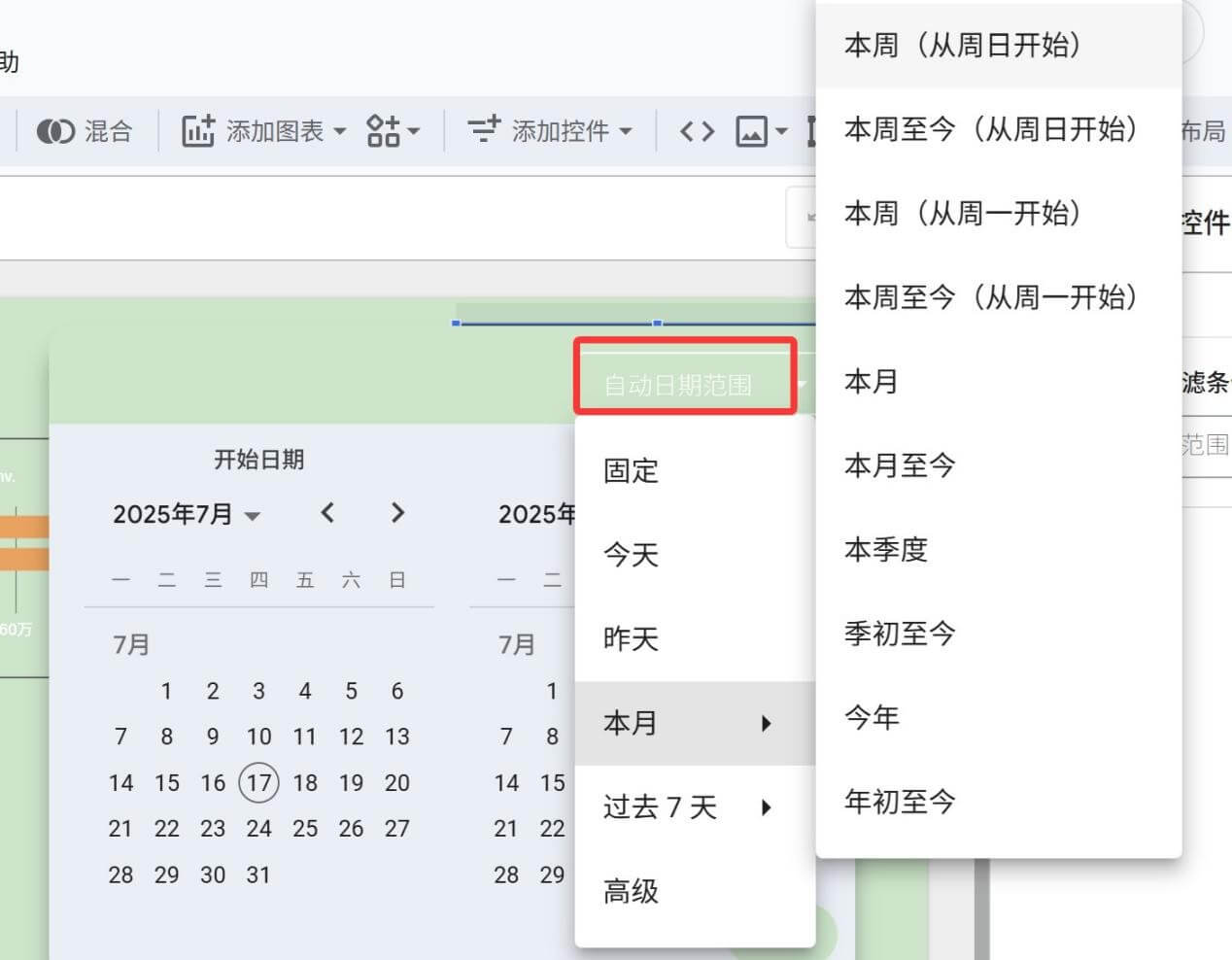Click the 添加控件 add control icon
The height and width of the screenshot is (960, 1232).
[x=483, y=131]
